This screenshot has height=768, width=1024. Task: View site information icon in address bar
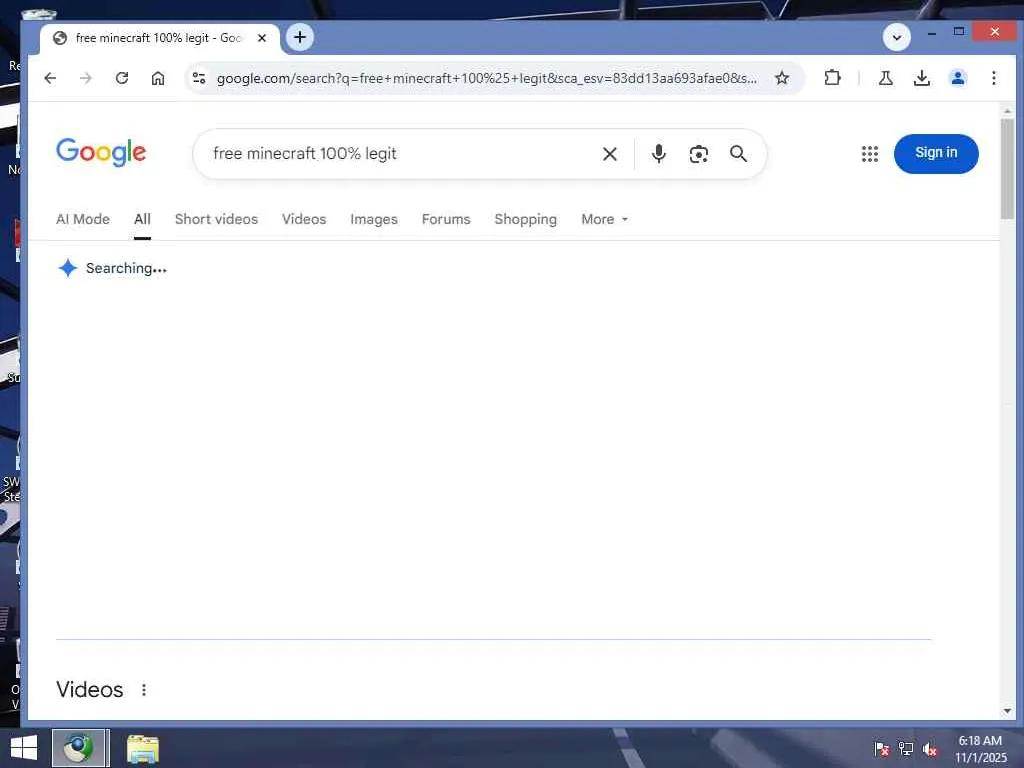pos(199,78)
